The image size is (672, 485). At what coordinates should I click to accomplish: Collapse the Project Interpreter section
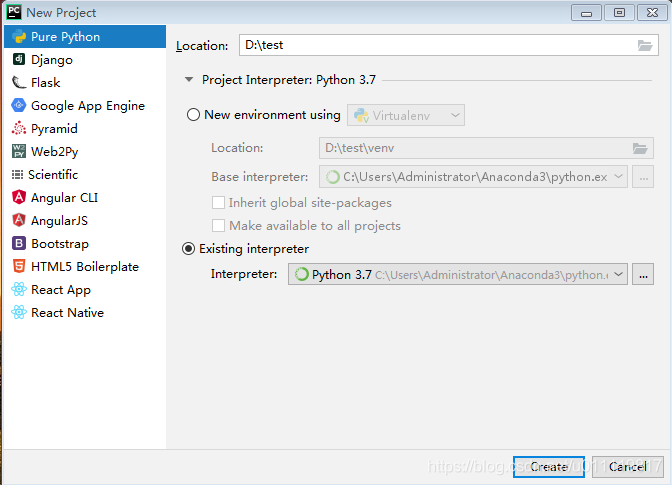pos(189,80)
